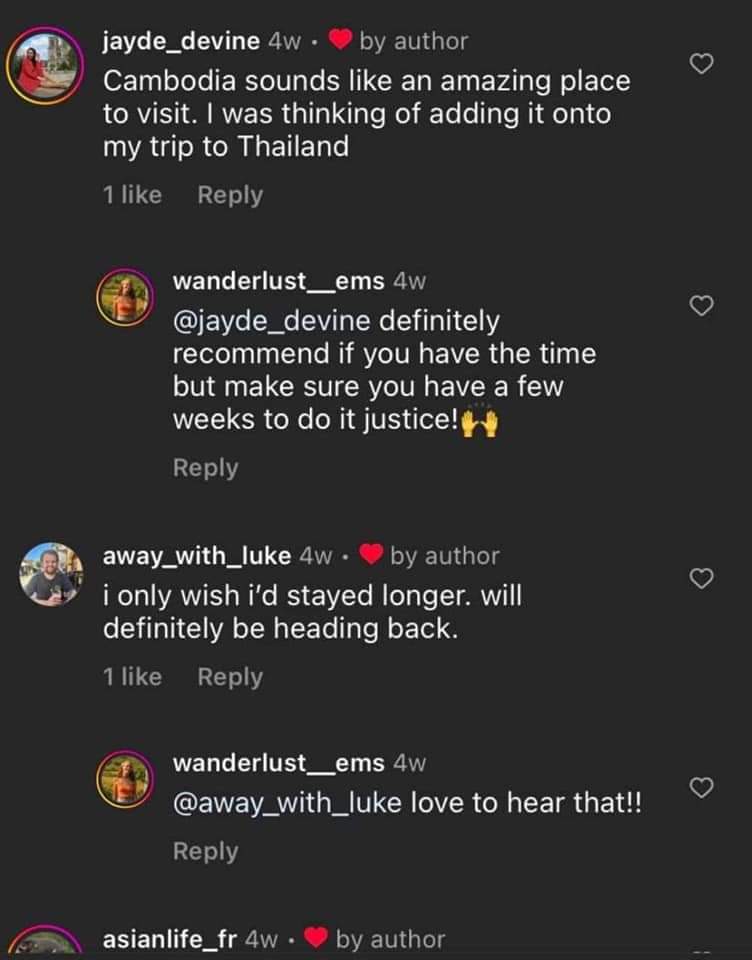Viewport: 752px width, 960px height.
Task: Reply to jayde_devine's comment
Action: pyautogui.click(x=230, y=195)
